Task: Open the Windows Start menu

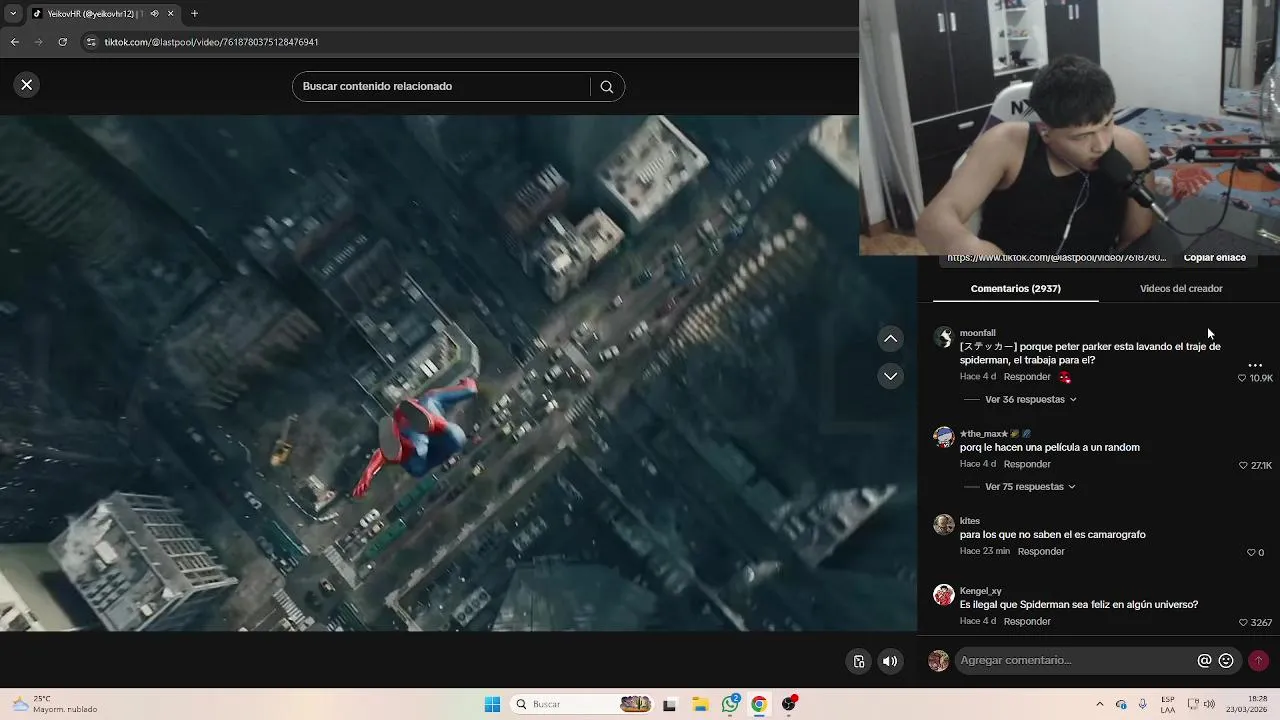Action: [492, 705]
